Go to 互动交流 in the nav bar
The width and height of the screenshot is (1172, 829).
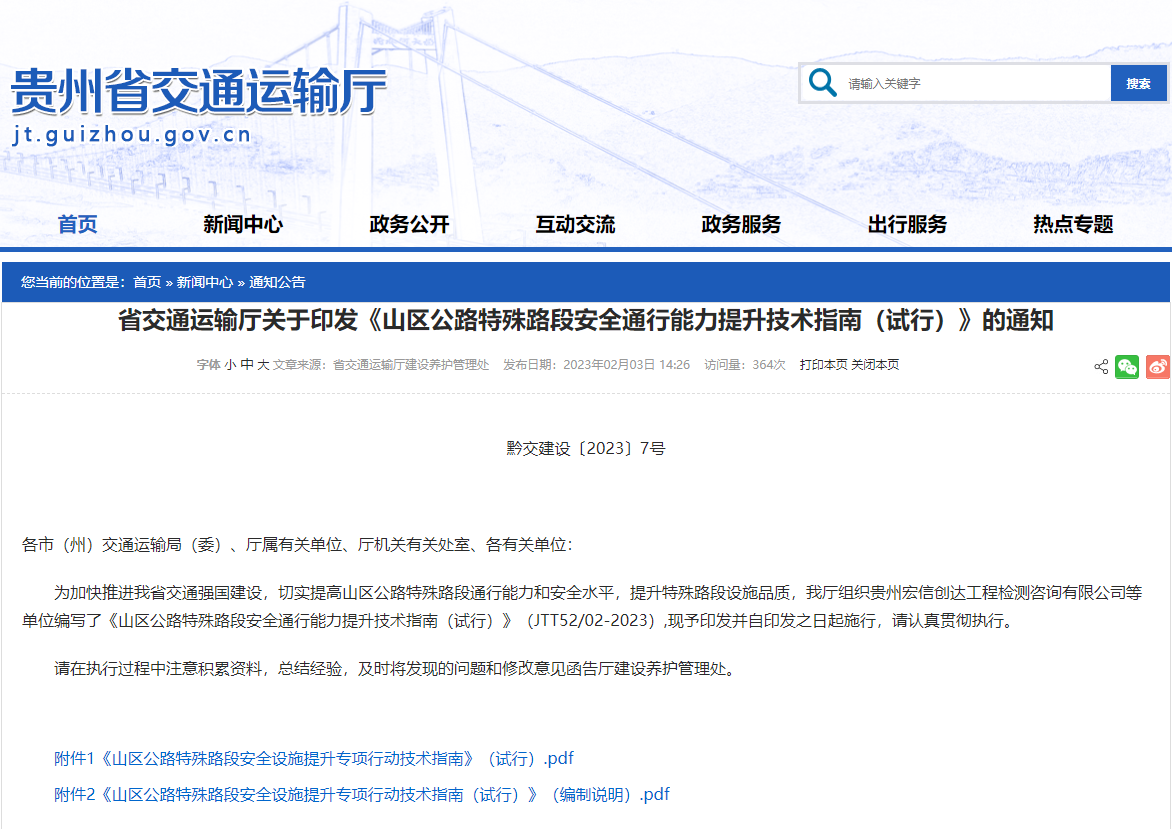coord(575,224)
